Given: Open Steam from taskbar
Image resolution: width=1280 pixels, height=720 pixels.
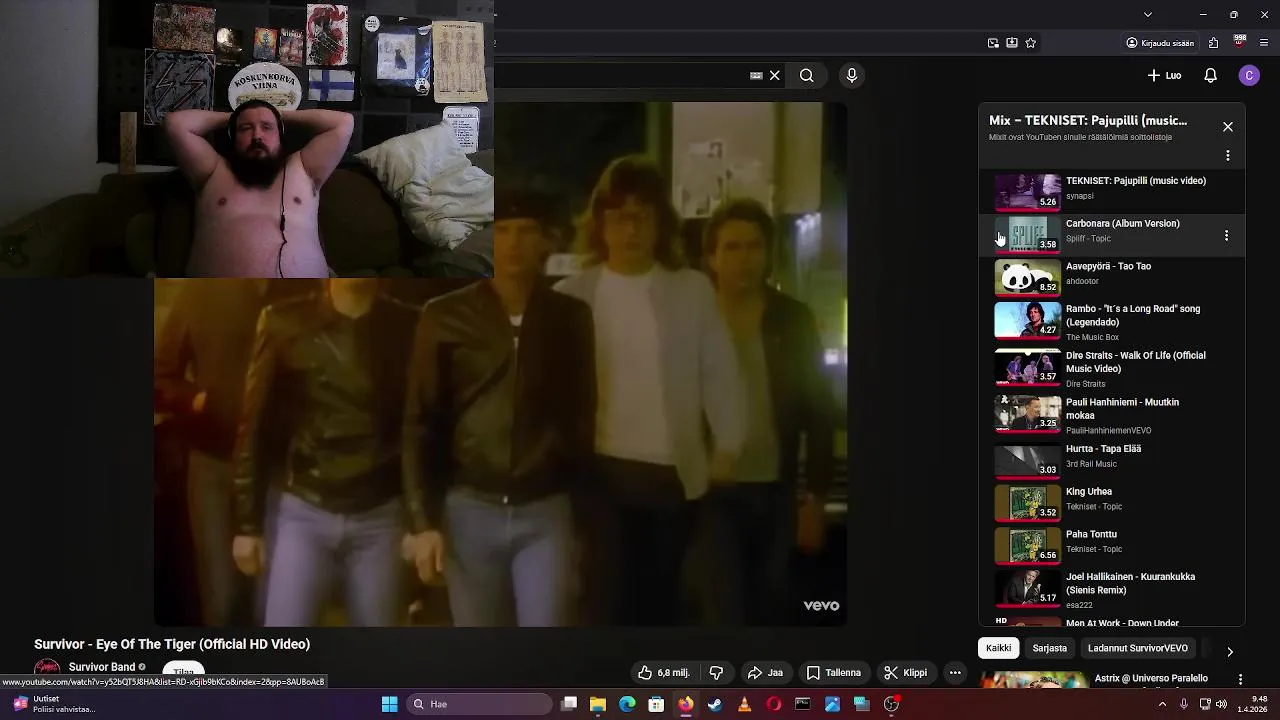Looking at the screenshot, I should click(715, 704).
